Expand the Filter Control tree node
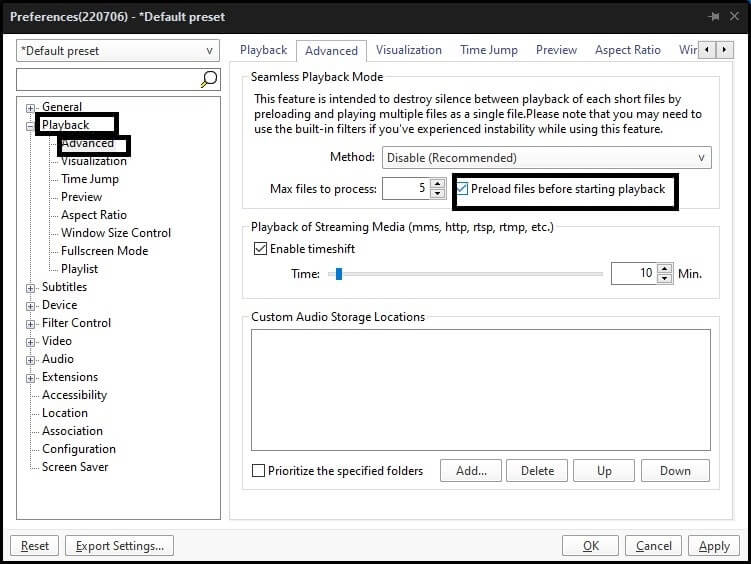The width and height of the screenshot is (751, 564). point(30,324)
